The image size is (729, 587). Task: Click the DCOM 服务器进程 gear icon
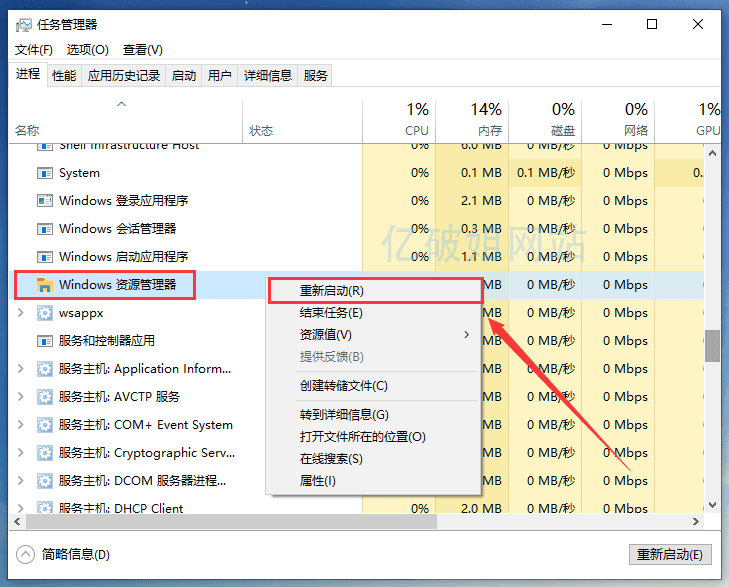(45, 481)
